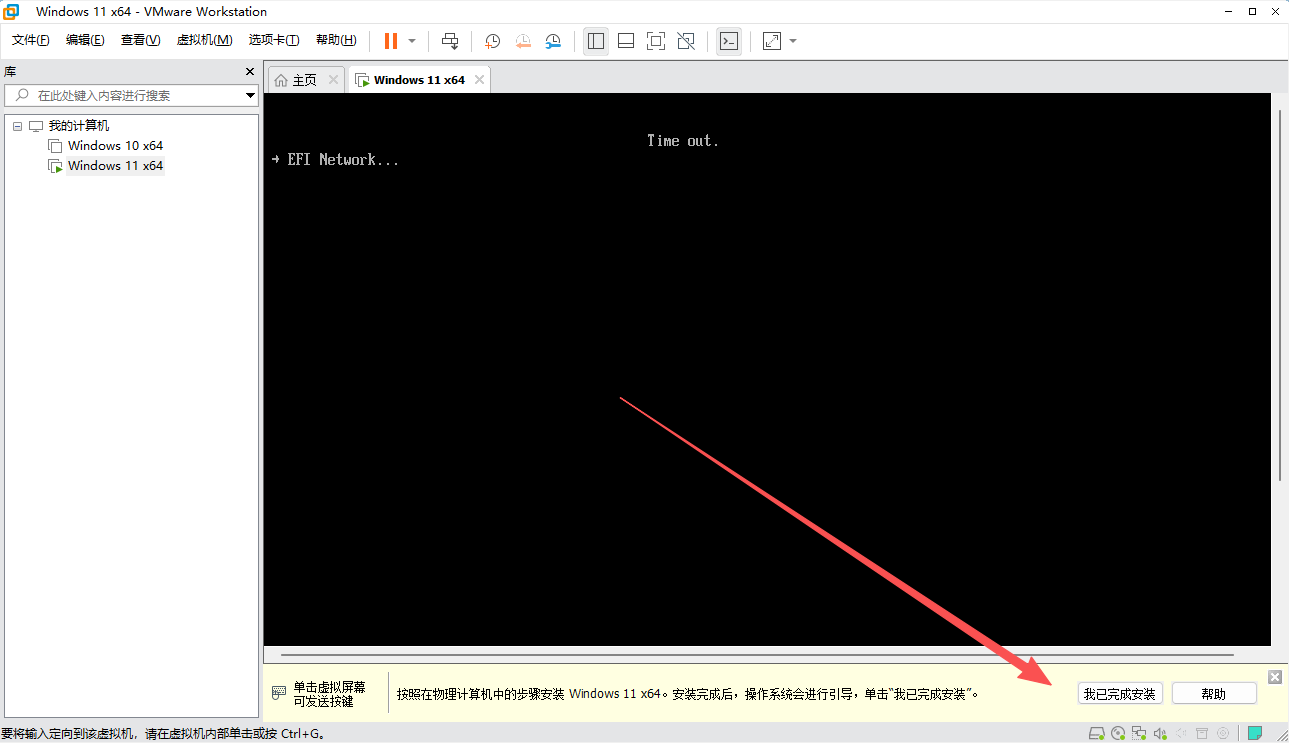Open the 选项卡(T) menu
Screen dimensions: 1289x743
pyautogui.click(x=274, y=40)
